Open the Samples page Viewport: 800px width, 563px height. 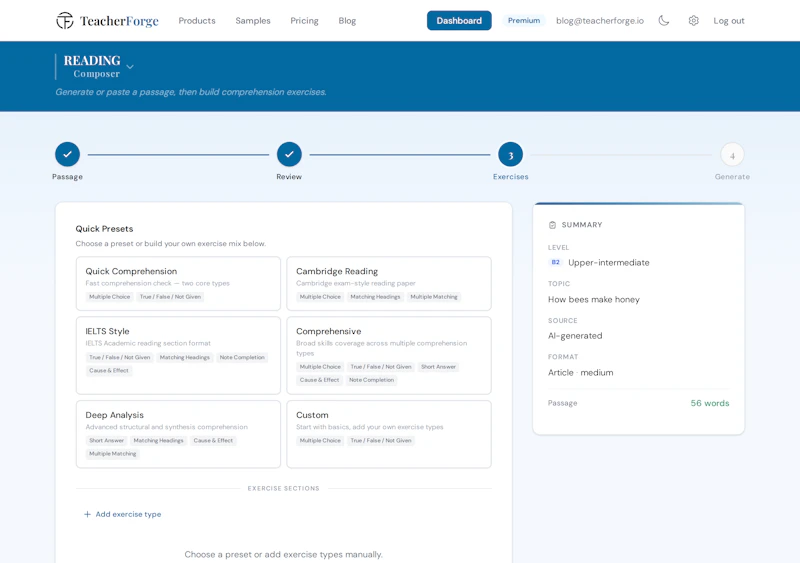point(253,20)
